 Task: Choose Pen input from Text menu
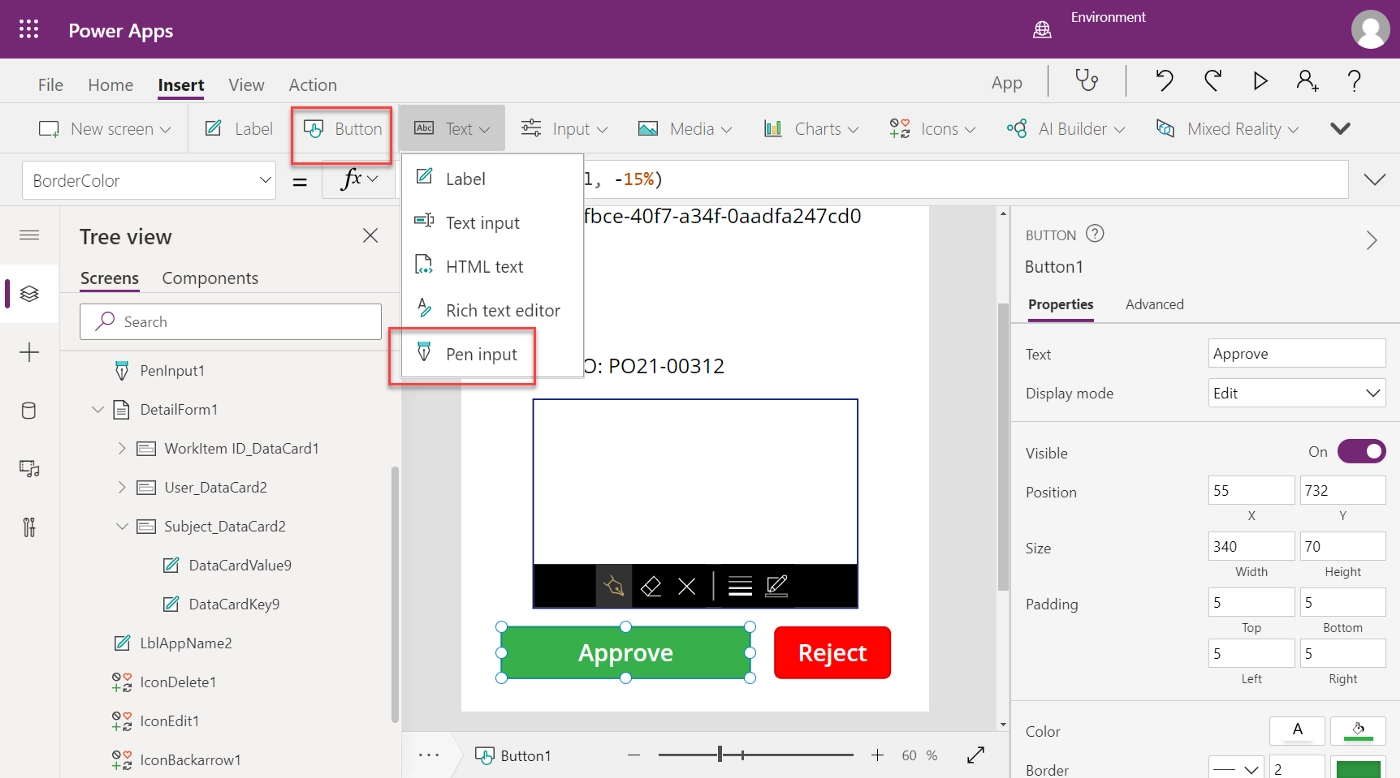point(492,354)
